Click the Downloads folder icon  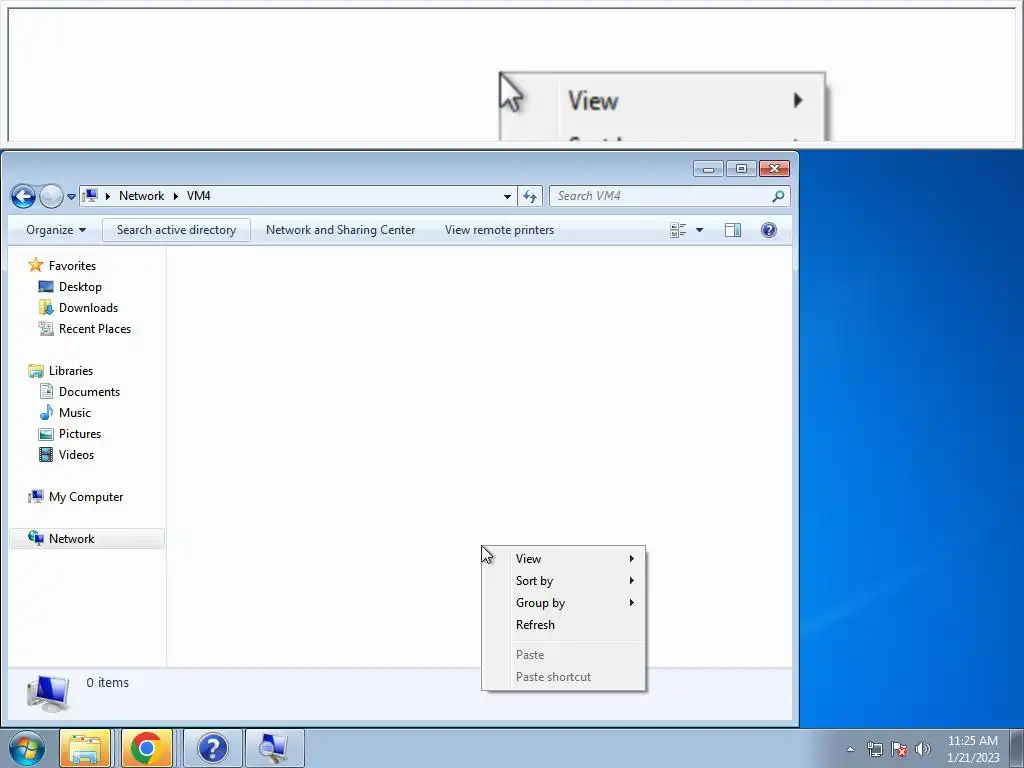click(x=46, y=308)
